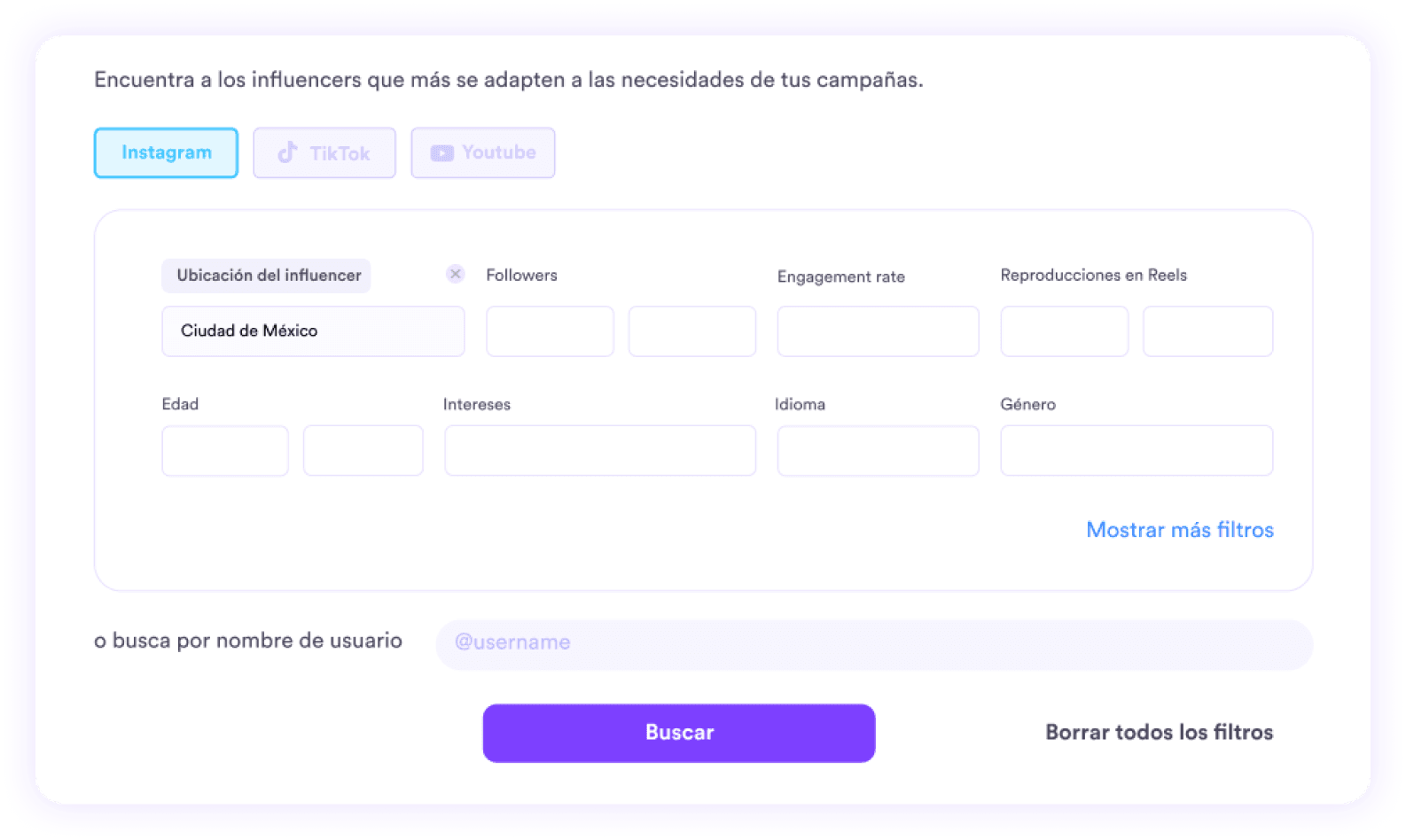Click Borrar todos los filtros

1159,732
